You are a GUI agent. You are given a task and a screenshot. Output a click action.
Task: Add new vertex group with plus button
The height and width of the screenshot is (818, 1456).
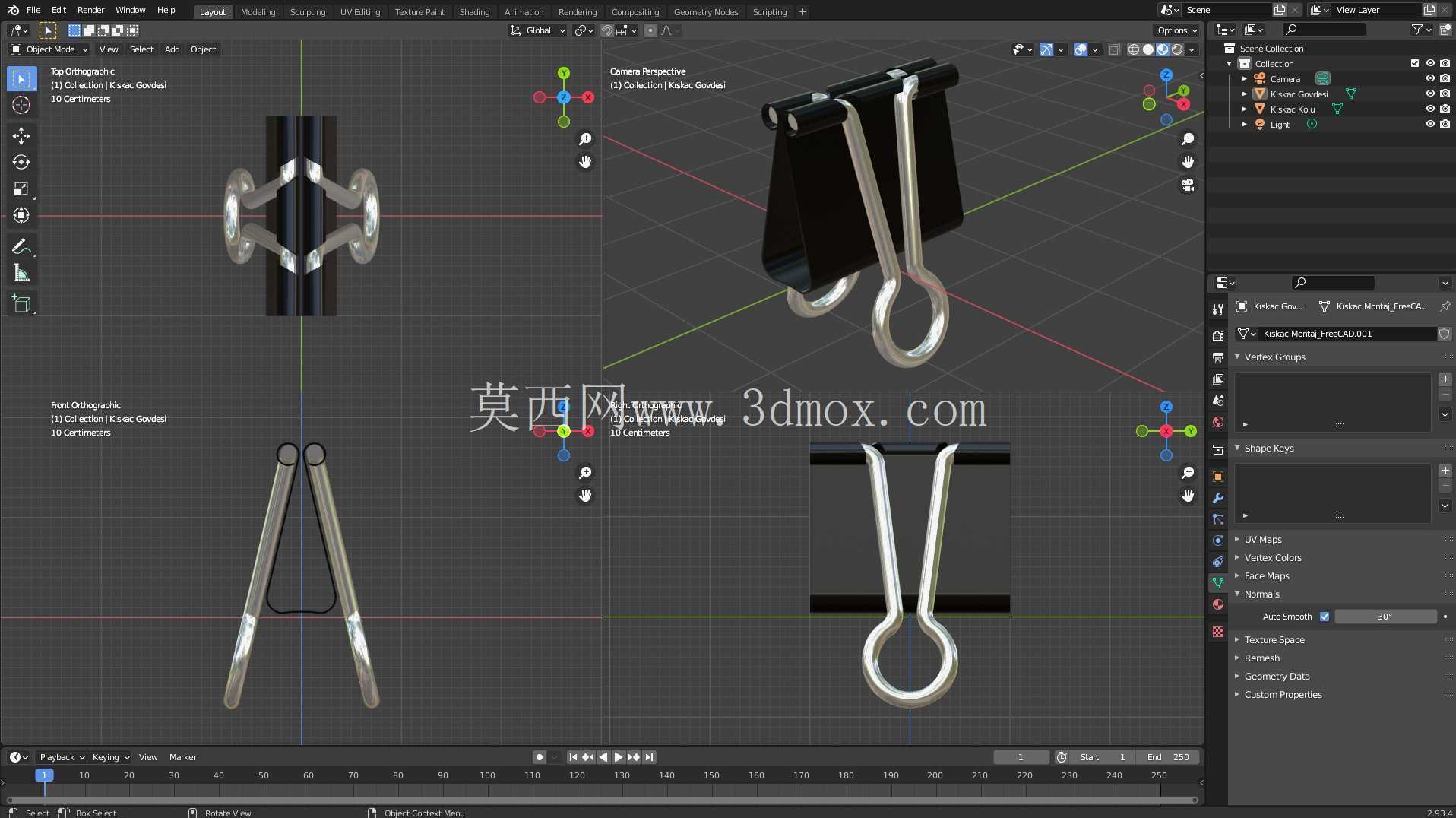(x=1445, y=379)
